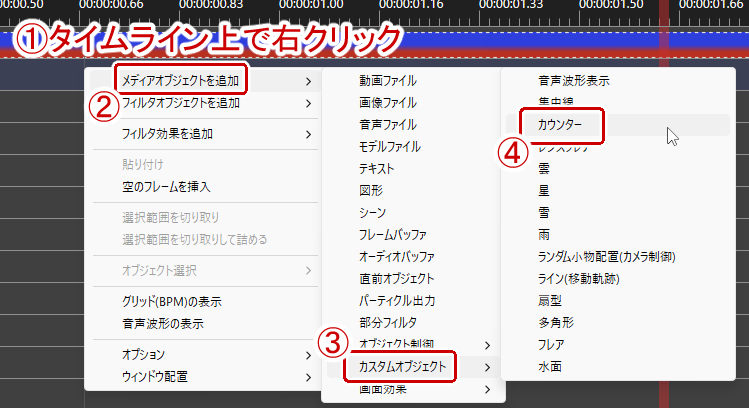
Task: Open the カスタムオブジェクト submenu
Action: (x=413, y=367)
